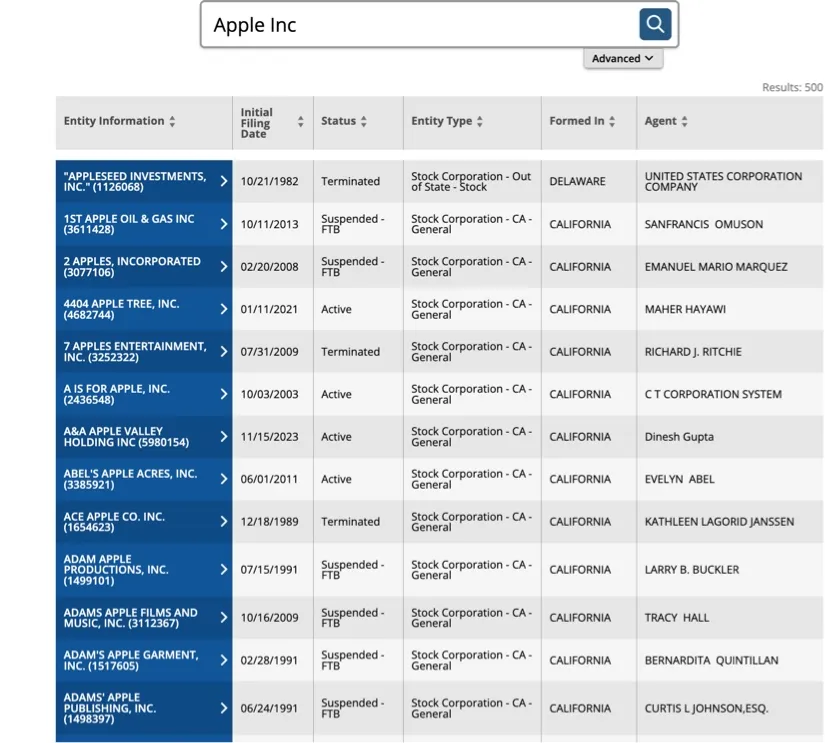This screenshot has width=839, height=743.
Task: Expand Appleseed Investments row chevron
Action: [224, 181]
